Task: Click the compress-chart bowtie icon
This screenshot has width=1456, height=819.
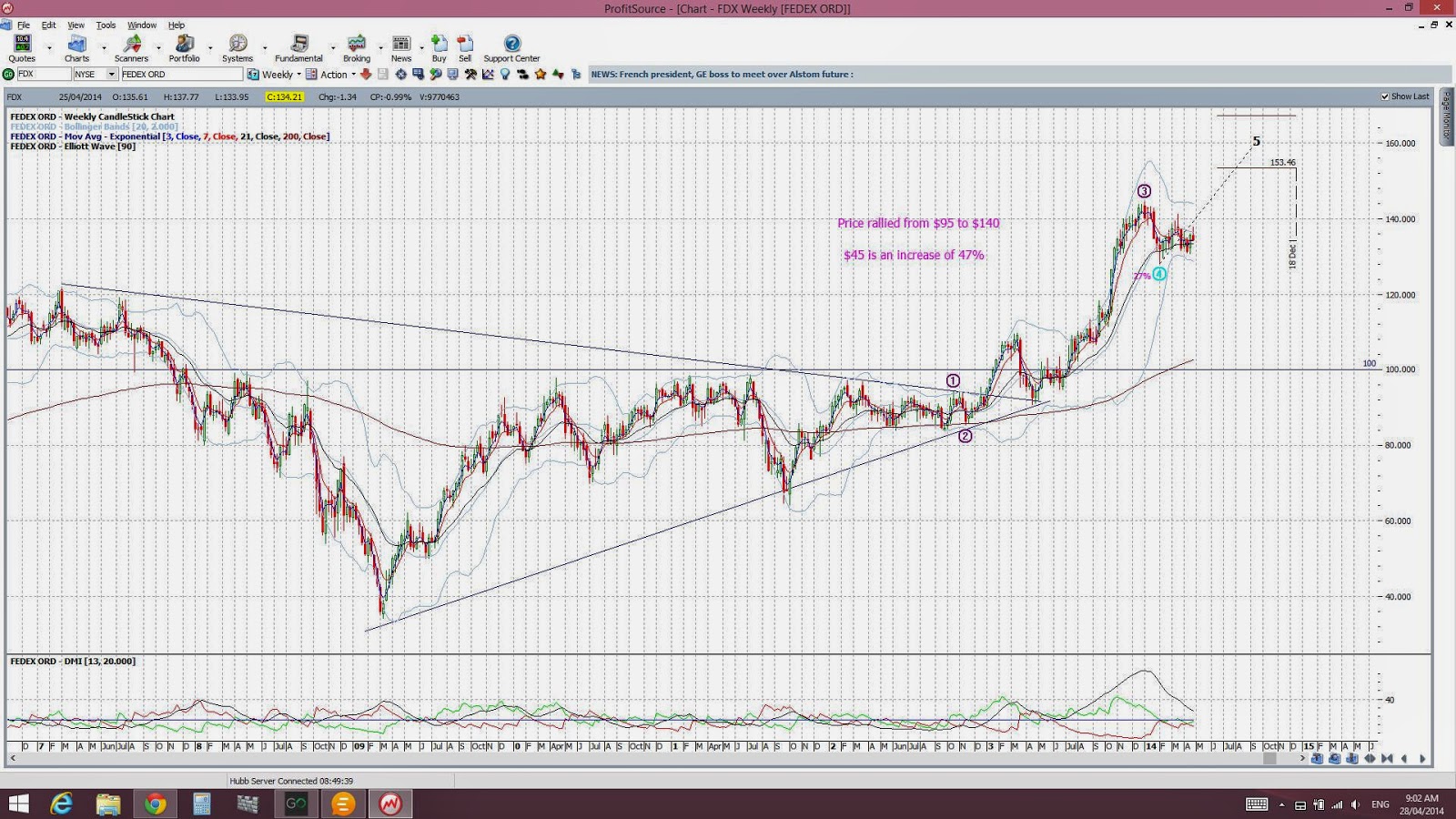Action: pos(1387,758)
